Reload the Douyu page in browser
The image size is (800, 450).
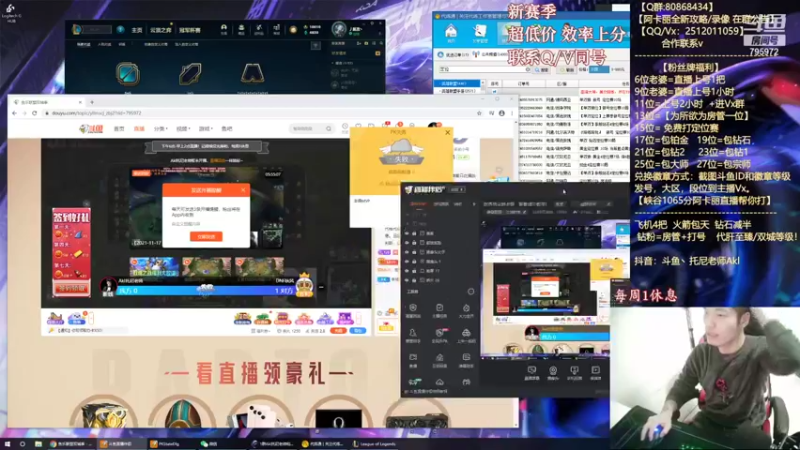34,113
